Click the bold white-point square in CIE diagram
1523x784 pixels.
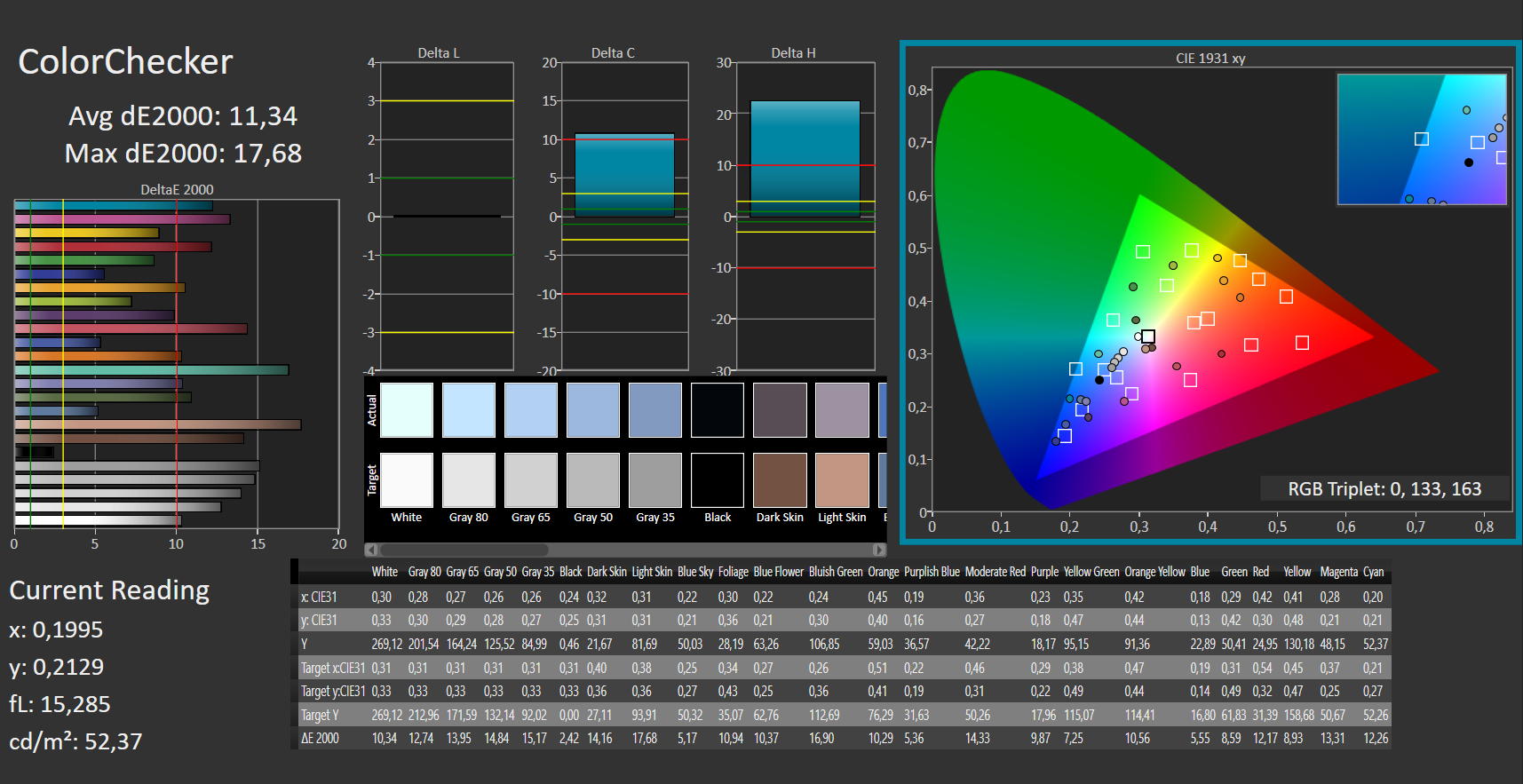[x=1148, y=337]
